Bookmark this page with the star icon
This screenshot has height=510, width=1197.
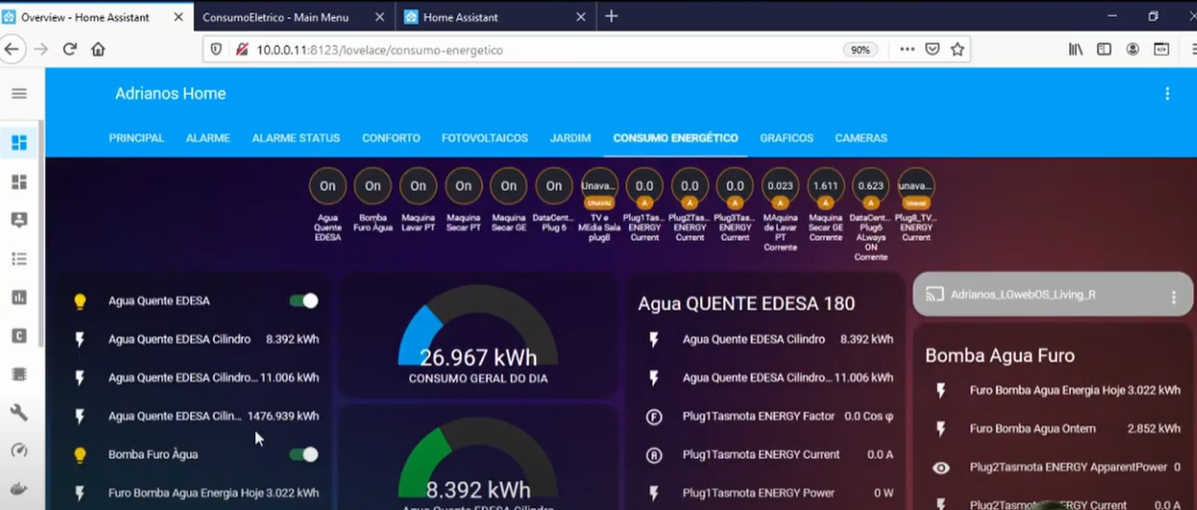click(x=957, y=49)
